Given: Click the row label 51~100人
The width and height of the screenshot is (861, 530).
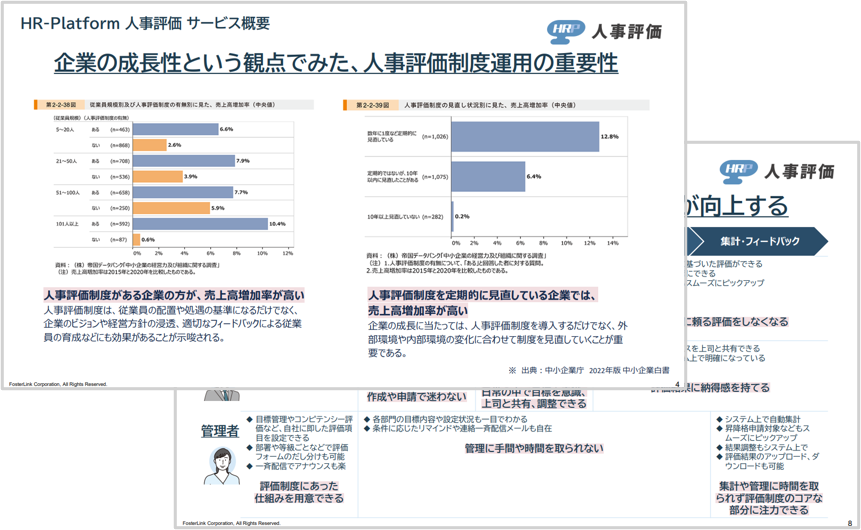Looking at the screenshot, I should (68, 193).
